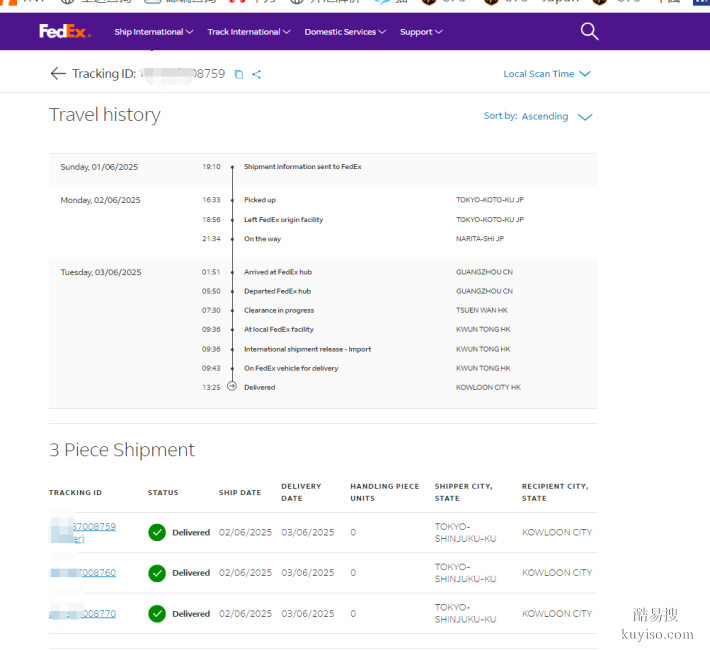The width and height of the screenshot is (710, 650).
Task: Click the Ship Date column header
Action: [240, 492]
